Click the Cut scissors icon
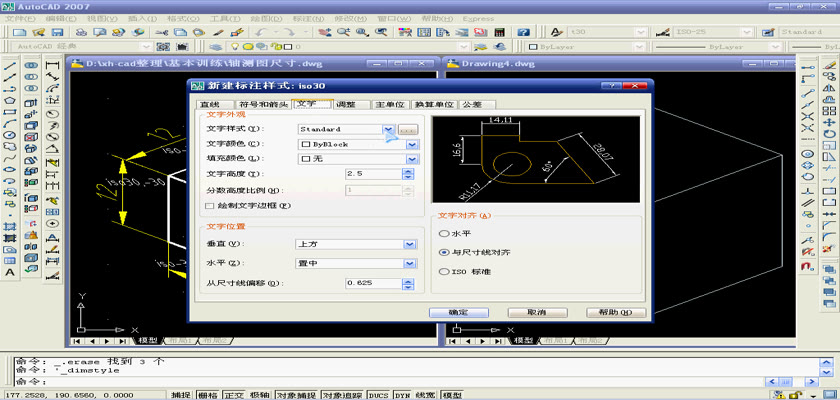 coord(162,32)
